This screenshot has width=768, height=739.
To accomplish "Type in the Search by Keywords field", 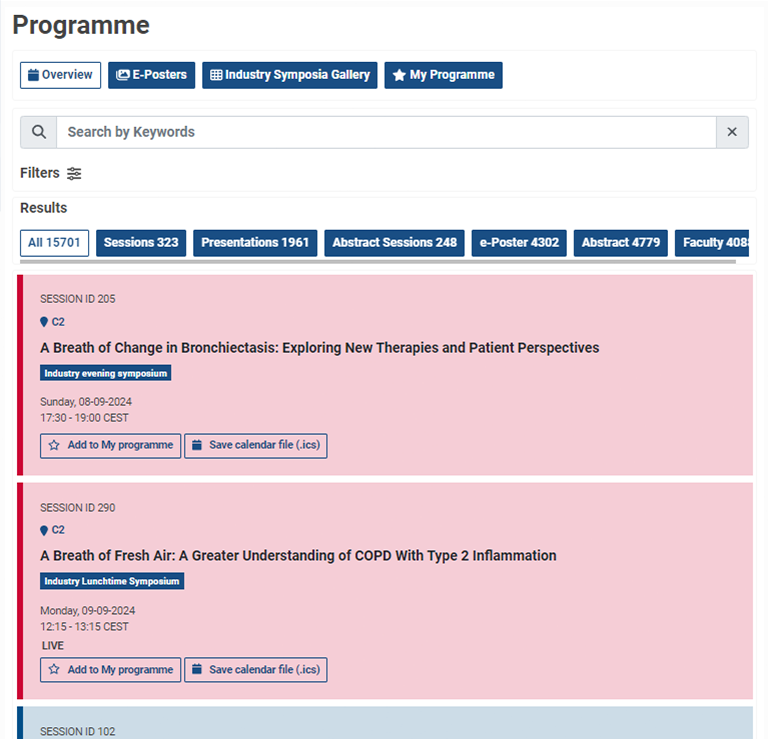I will click(x=385, y=132).
